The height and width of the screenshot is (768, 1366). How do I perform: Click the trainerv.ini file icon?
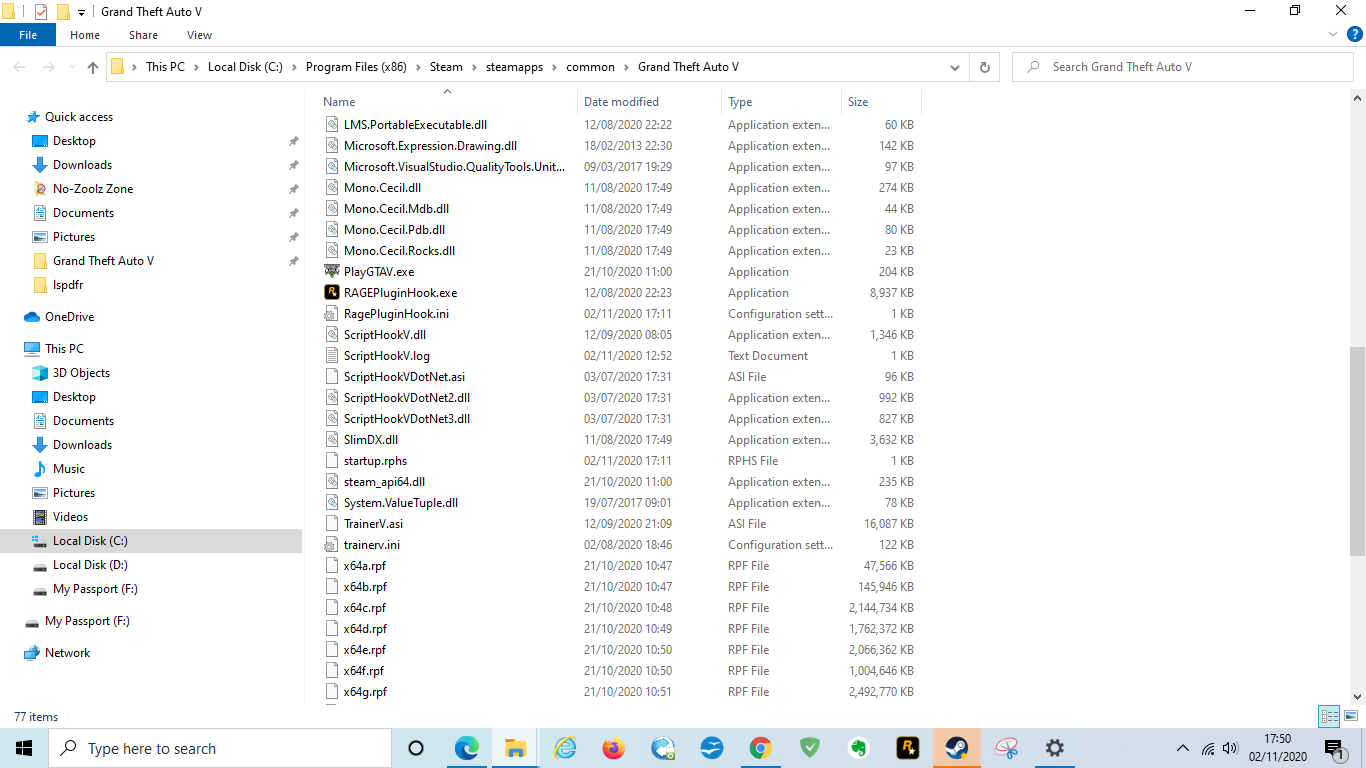coord(333,545)
